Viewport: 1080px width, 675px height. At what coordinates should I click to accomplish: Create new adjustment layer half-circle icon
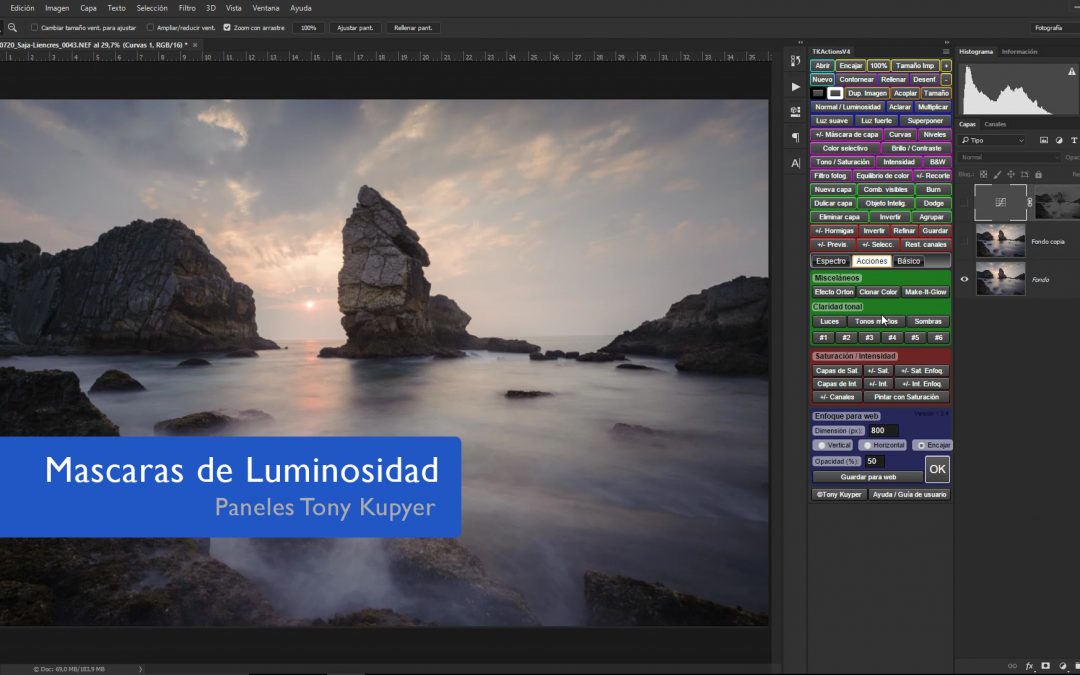coord(1062,666)
